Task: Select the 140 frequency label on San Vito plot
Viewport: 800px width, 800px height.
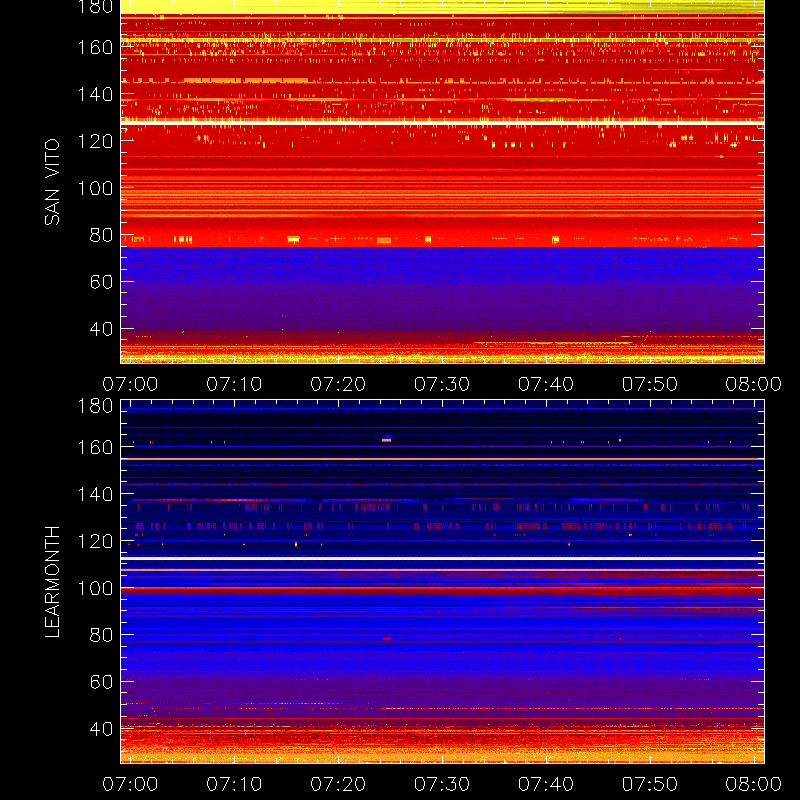Action: coord(95,94)
